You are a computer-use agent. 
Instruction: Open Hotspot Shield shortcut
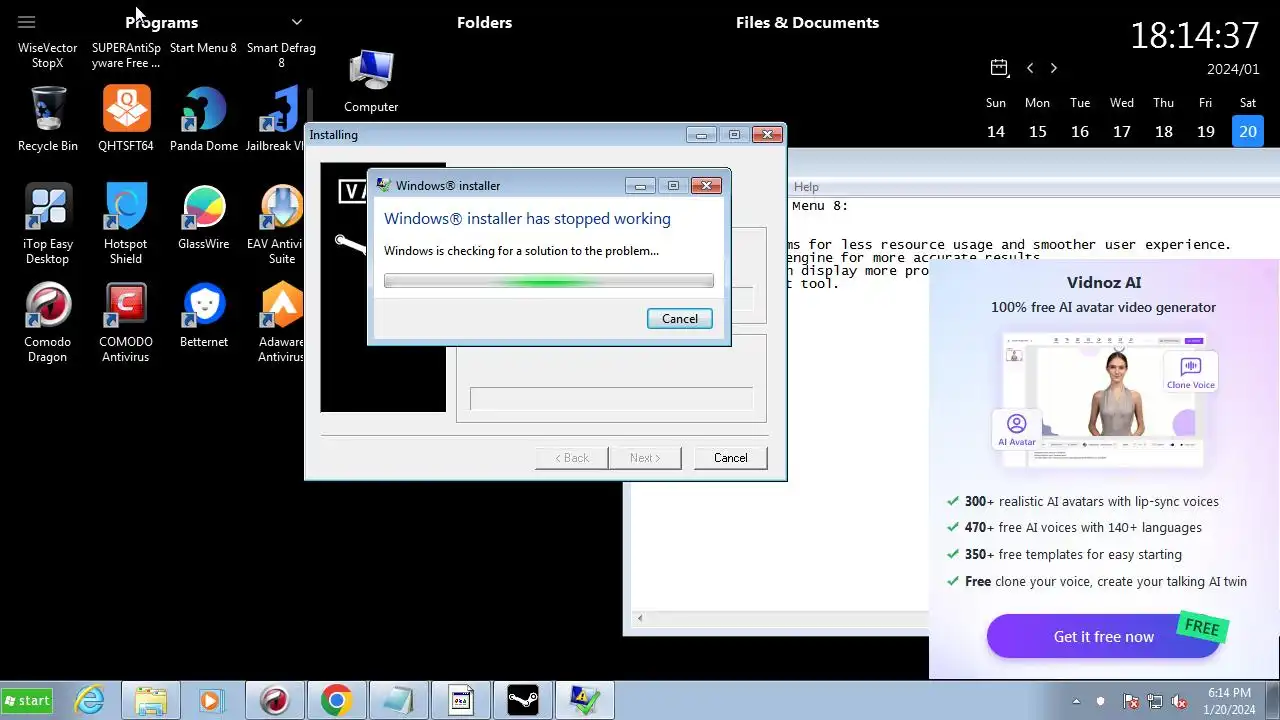coord(126,224)
